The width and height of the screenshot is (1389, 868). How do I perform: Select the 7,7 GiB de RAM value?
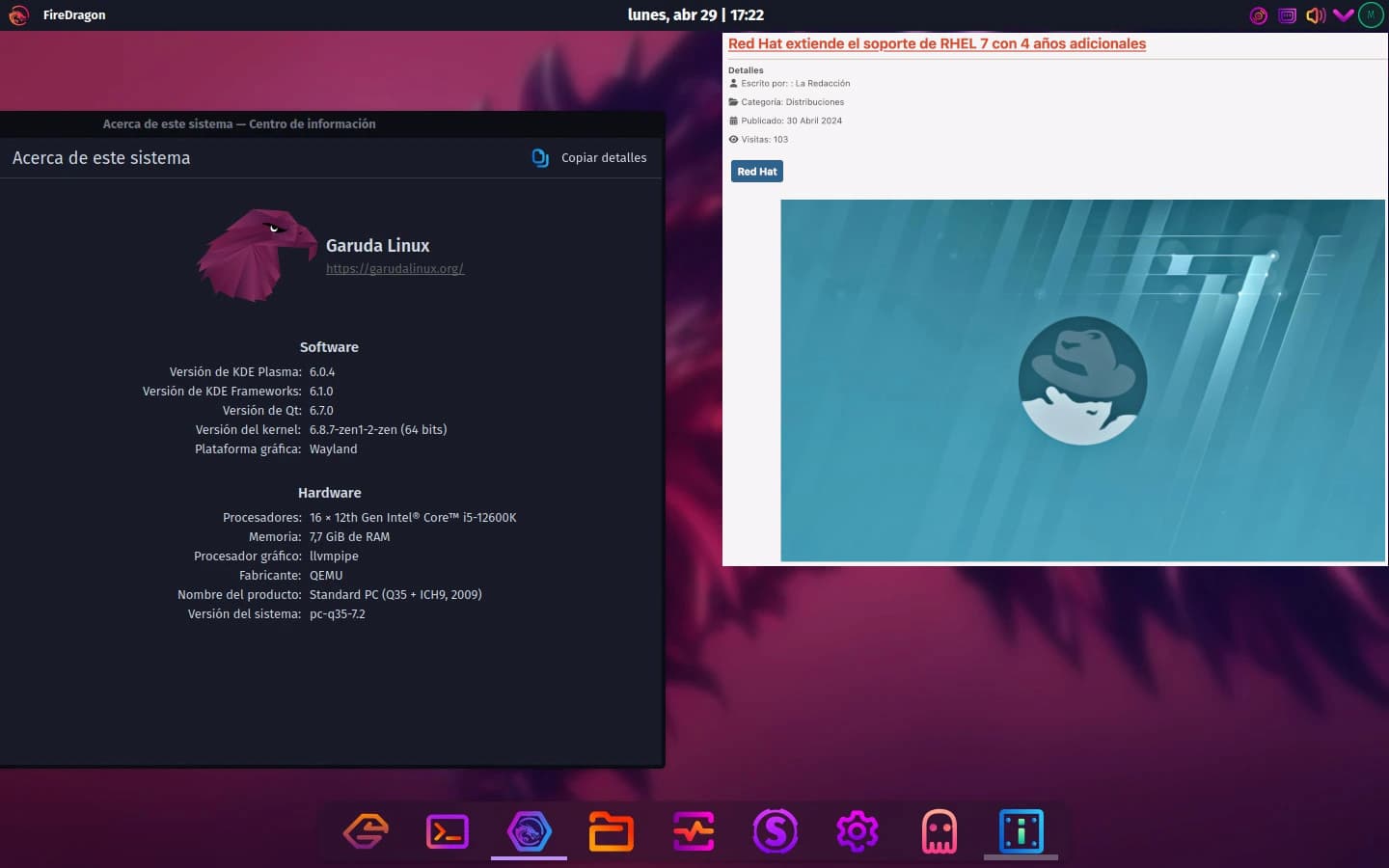(349, 537)
